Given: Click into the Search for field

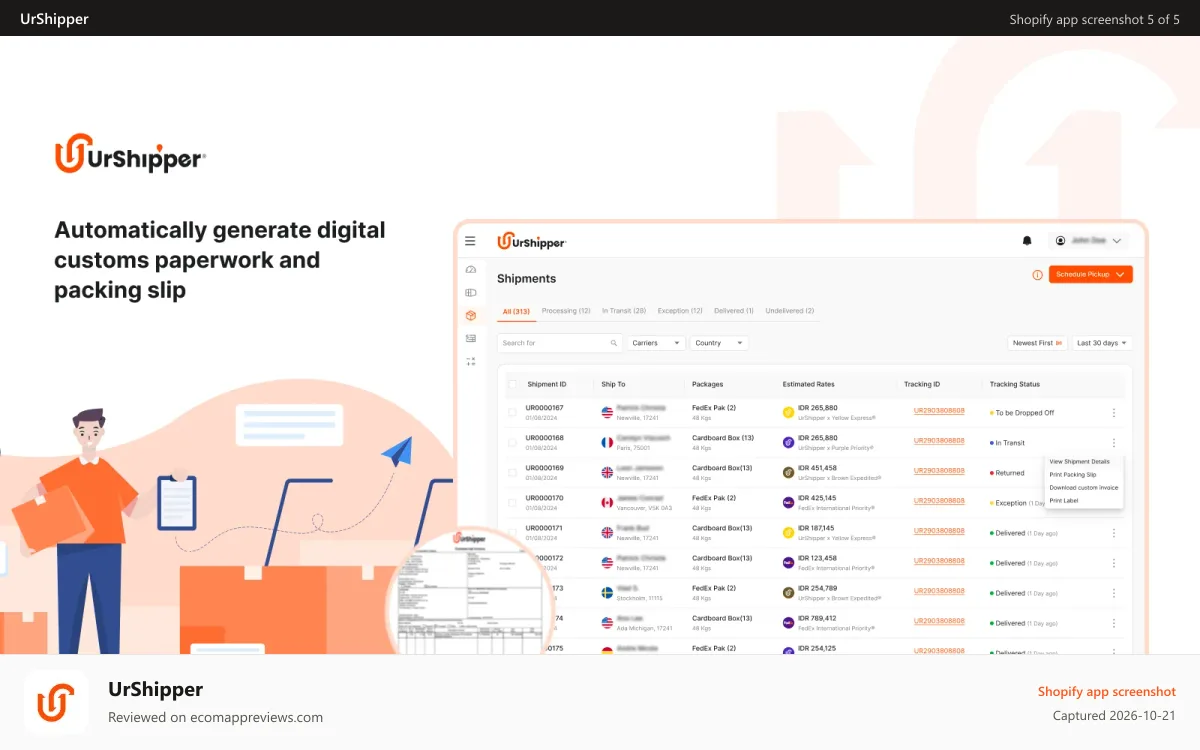Looking at the screenshot, I should [x=560, y=343].
